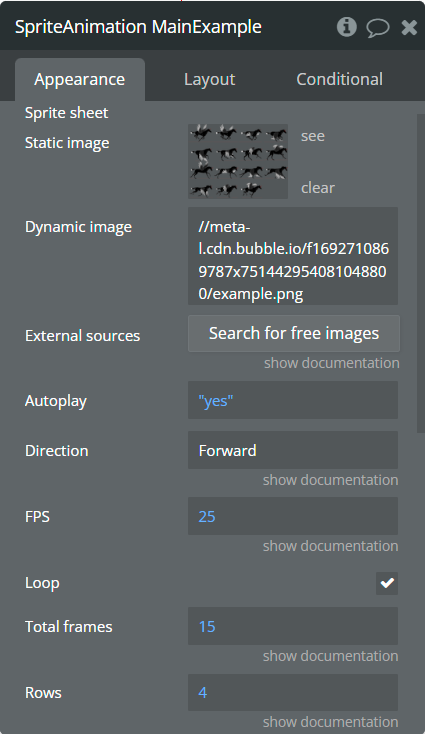Viewport: 425px width, 734px height.
Task: Switch to the Conditional tab
Action: coord(339,79)
